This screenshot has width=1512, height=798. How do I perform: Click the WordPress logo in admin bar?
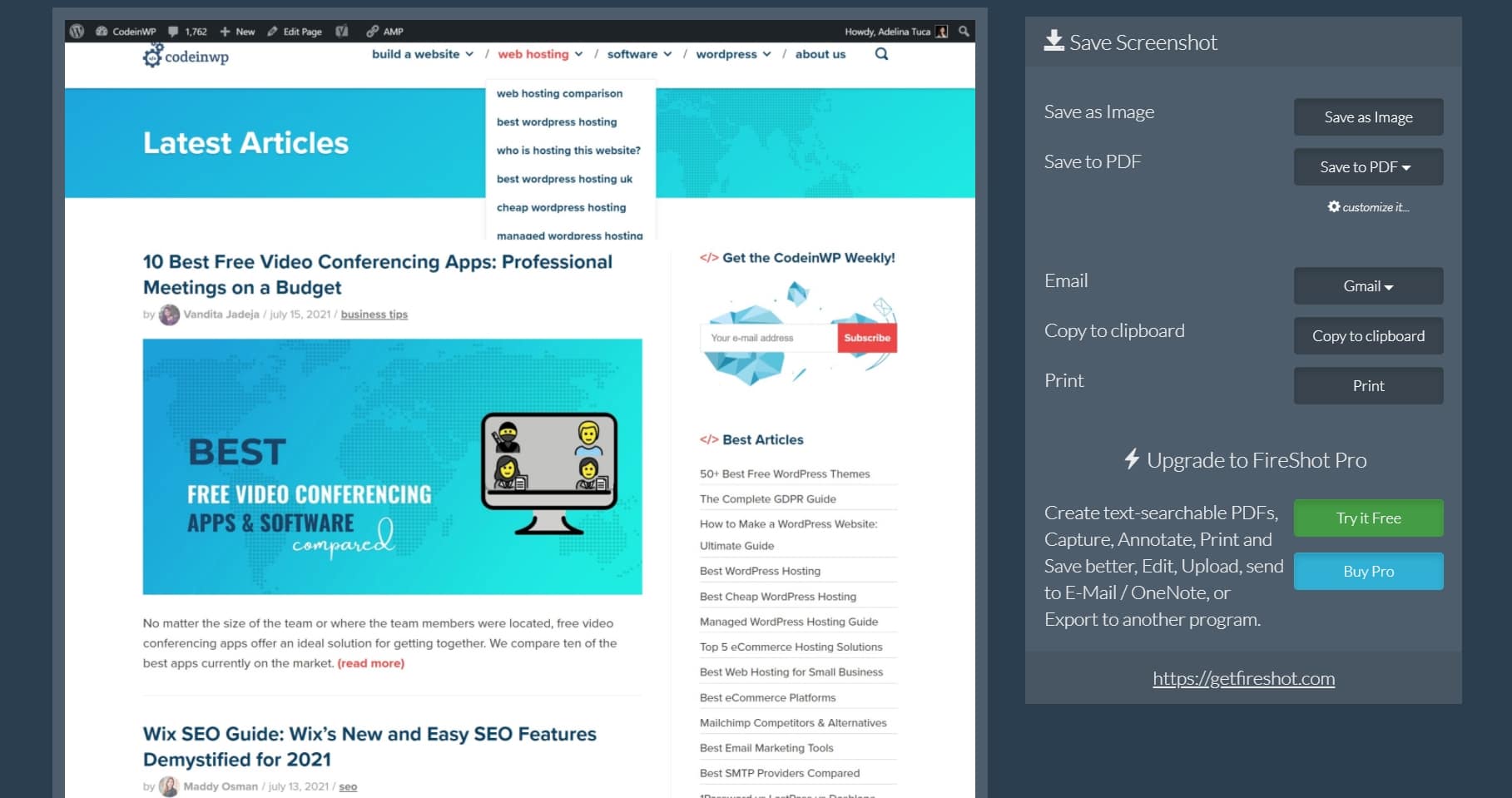pos(77,32)
